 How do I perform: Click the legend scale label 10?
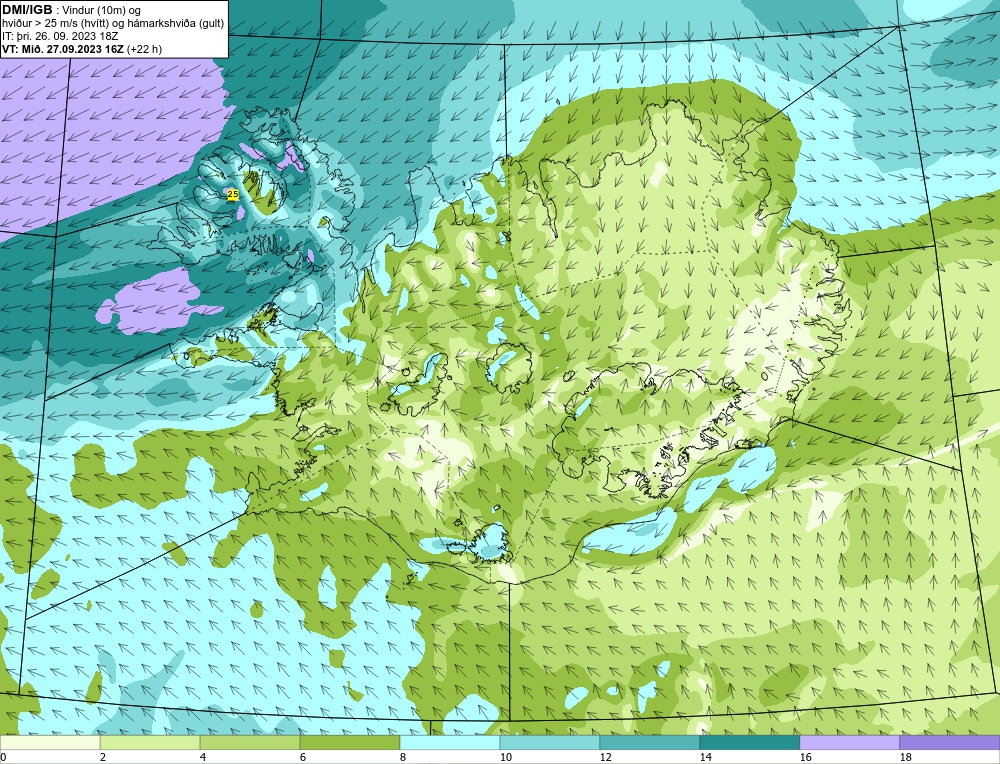pyautogui.click(x=505, y=757)
